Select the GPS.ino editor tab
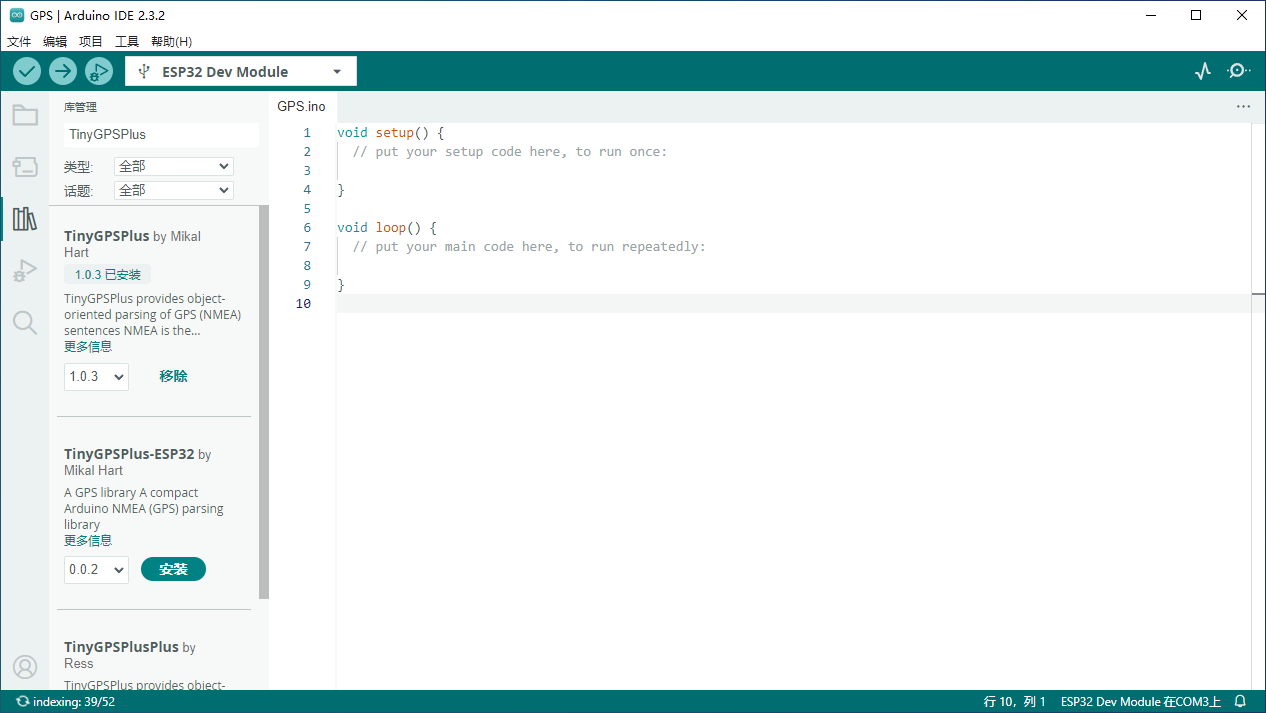The width and height of the screenshot is (1266, 713). tap(302, 106)
